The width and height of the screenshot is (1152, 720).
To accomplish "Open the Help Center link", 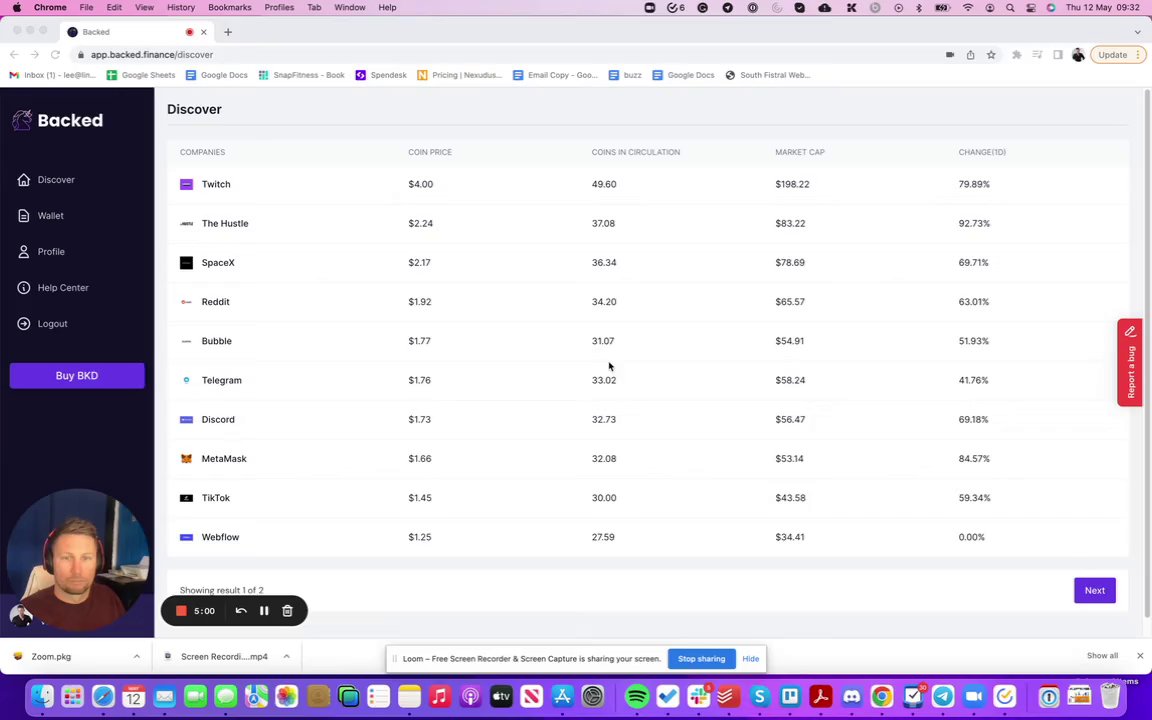I will tap(53, 288).
